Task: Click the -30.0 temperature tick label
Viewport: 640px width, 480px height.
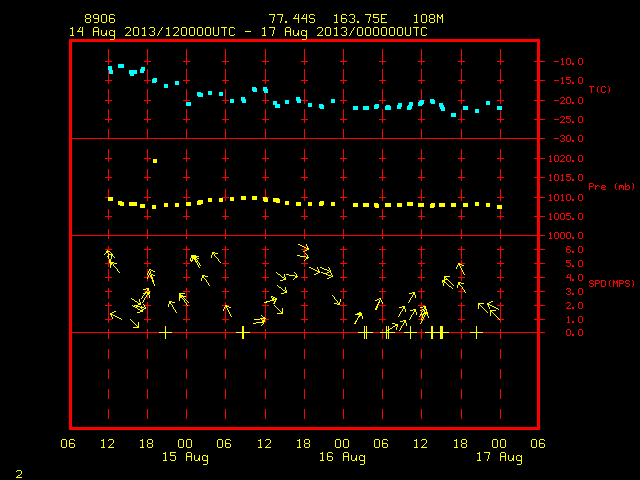Action: [569, 139]
